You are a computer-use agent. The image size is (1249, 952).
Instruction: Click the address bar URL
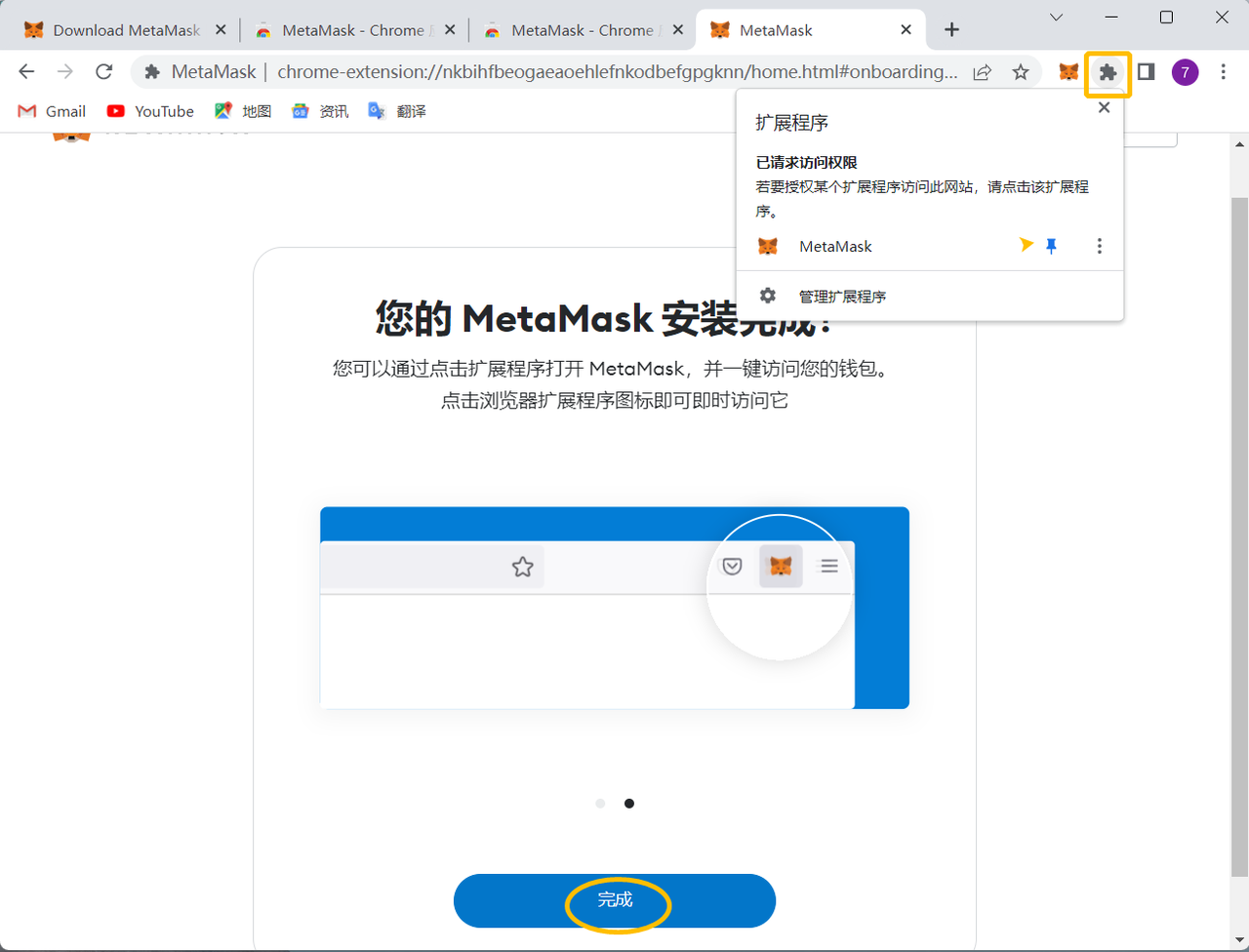click(617, 72)
